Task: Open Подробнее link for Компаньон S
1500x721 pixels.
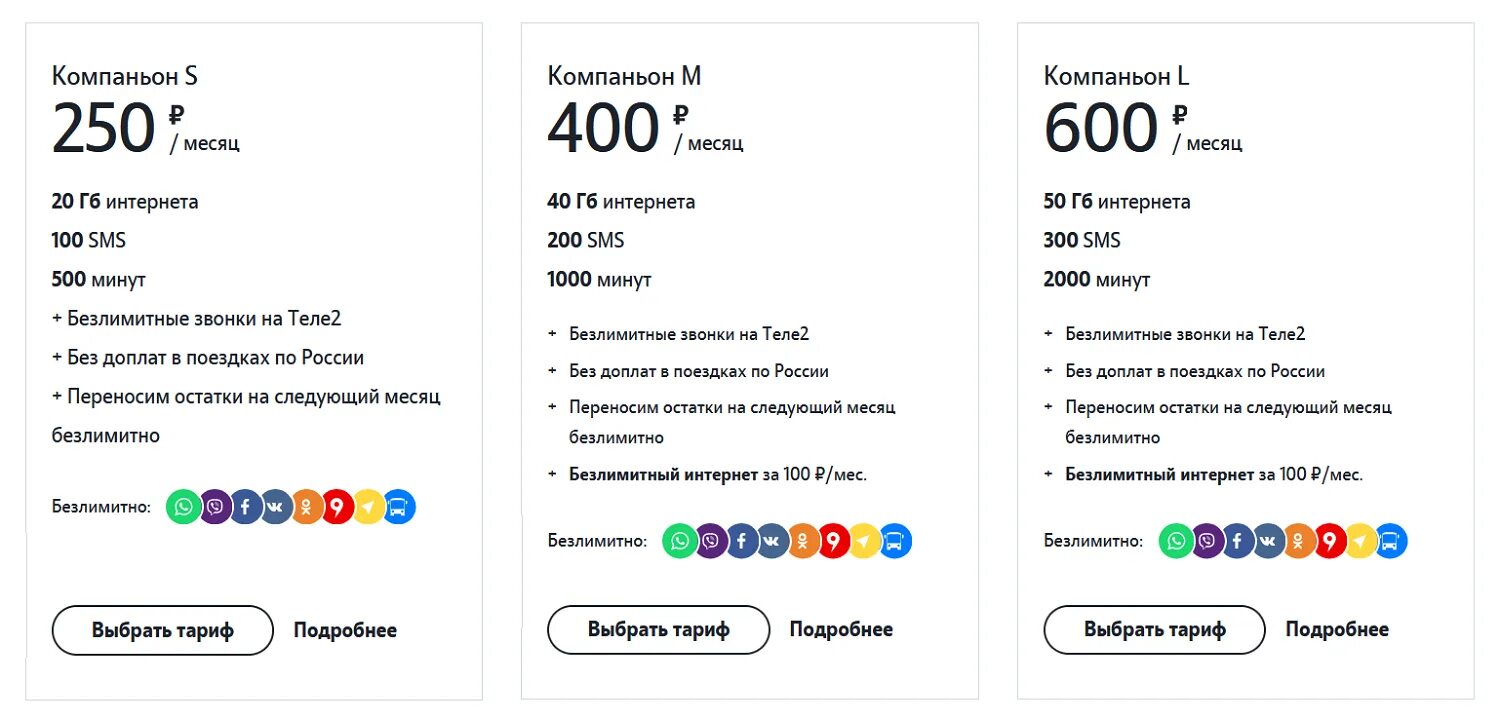Action: tap(345, 630)
